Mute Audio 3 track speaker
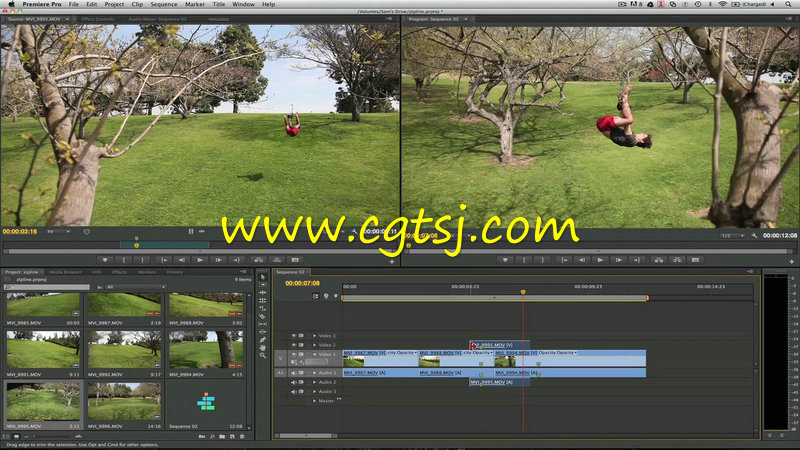This screenshot has width=800, height=450. coord(293,391)
